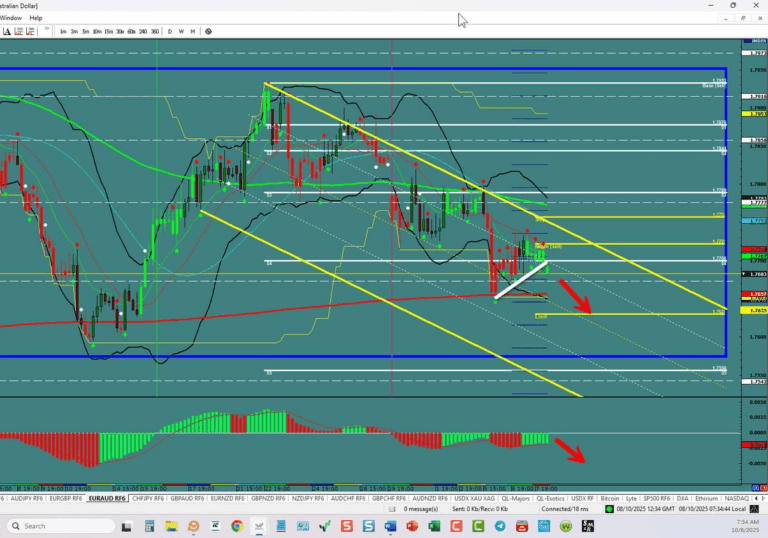Viewport: 768px width, 538px height.
Task: Open the CHFJPY RF6 chart tab
Action: 148,498
